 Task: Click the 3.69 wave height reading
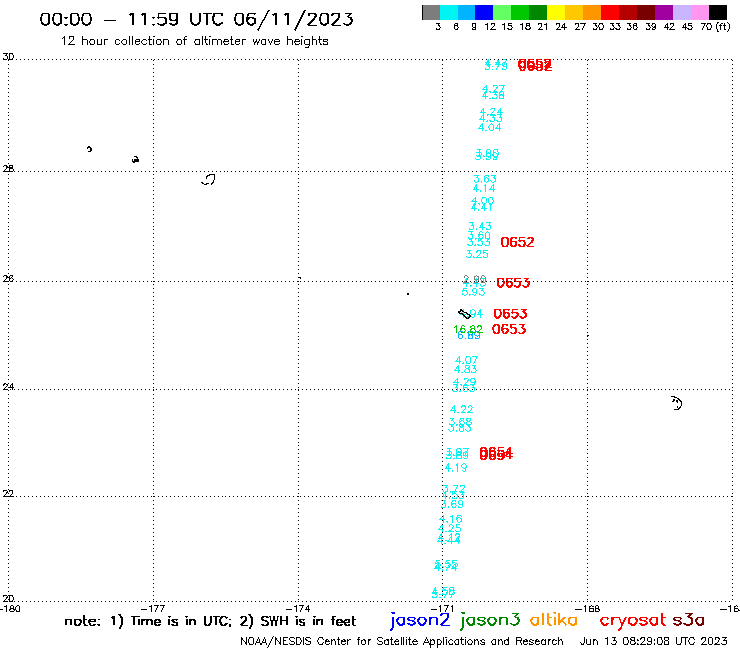[452, 504]
